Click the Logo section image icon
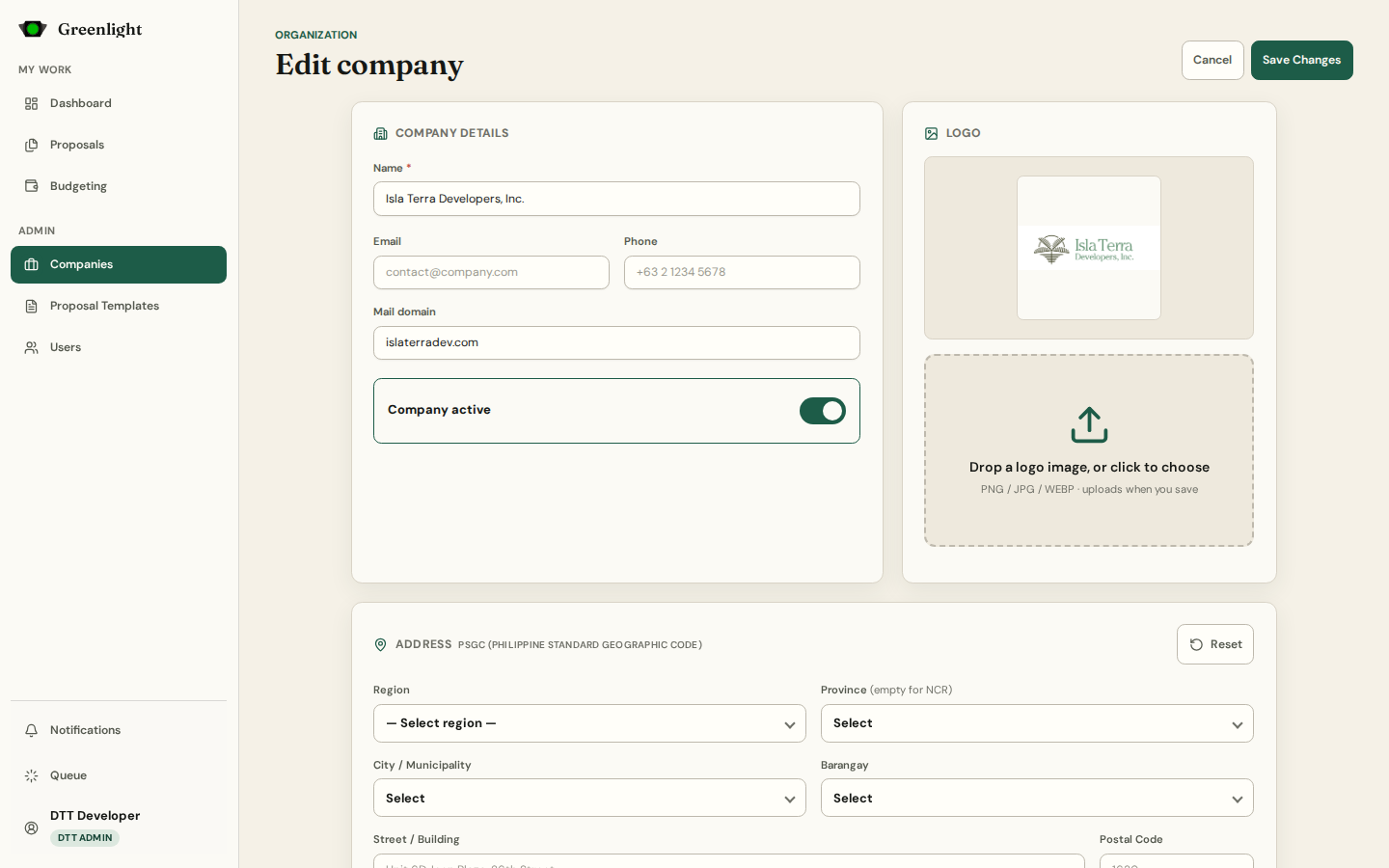1389x868 pixels. pos(931,133)
